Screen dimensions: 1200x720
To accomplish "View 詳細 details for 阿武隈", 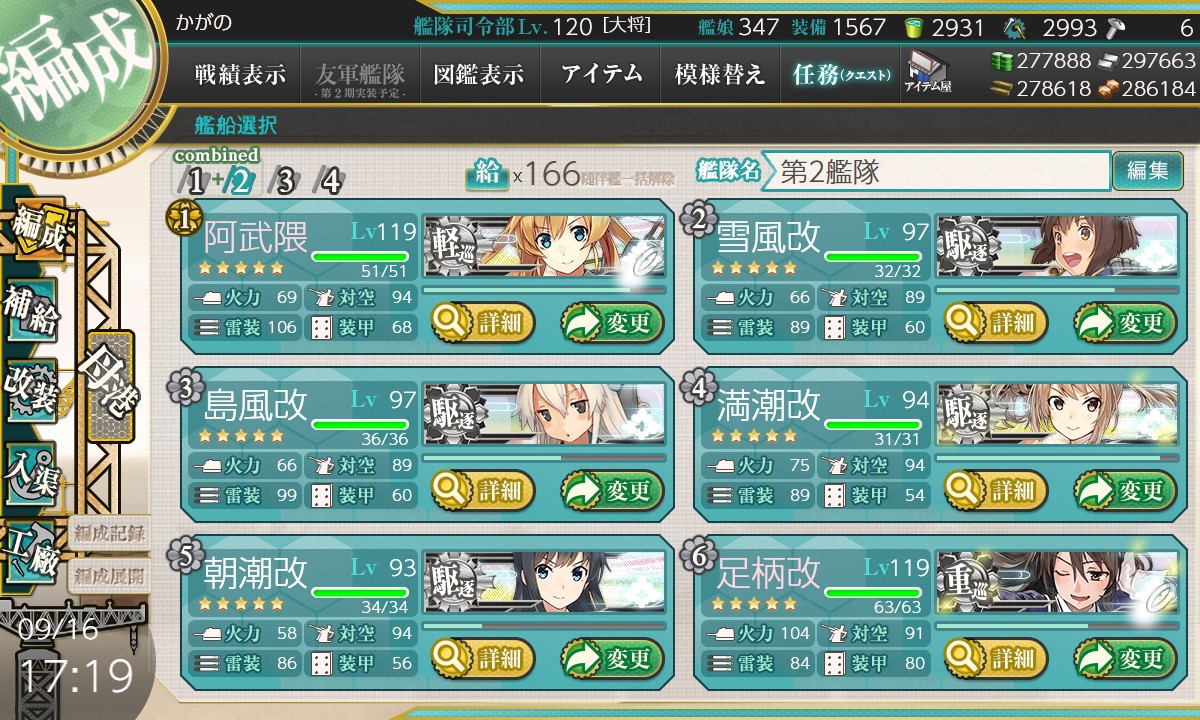I will [484, 322].
